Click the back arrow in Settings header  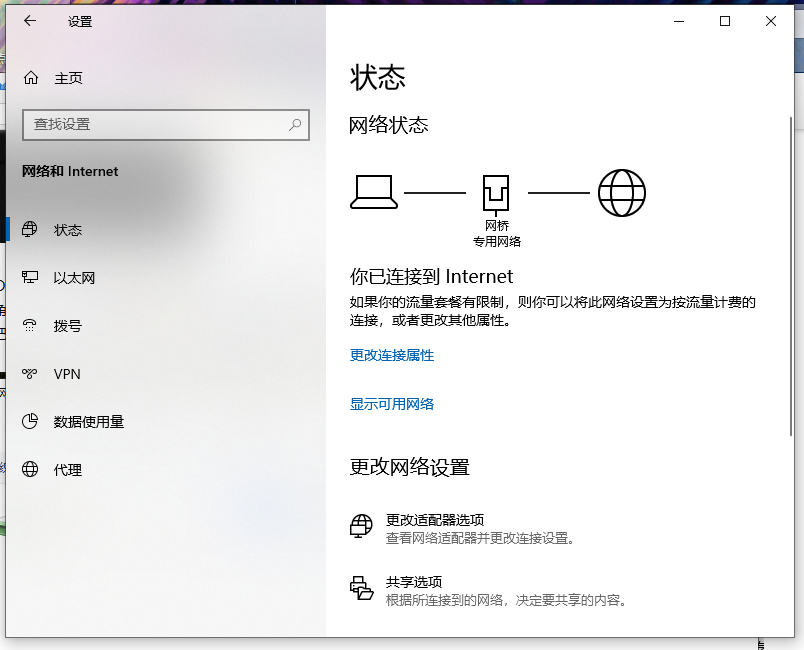tap(30, 21)
